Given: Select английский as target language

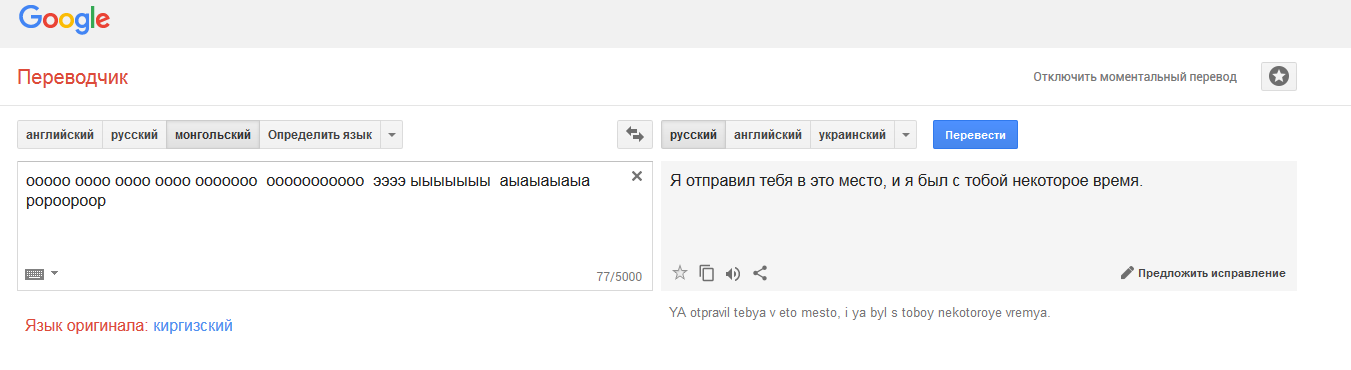Looking at the screenshot, I should pyautogui.click(x=768, y=134).
